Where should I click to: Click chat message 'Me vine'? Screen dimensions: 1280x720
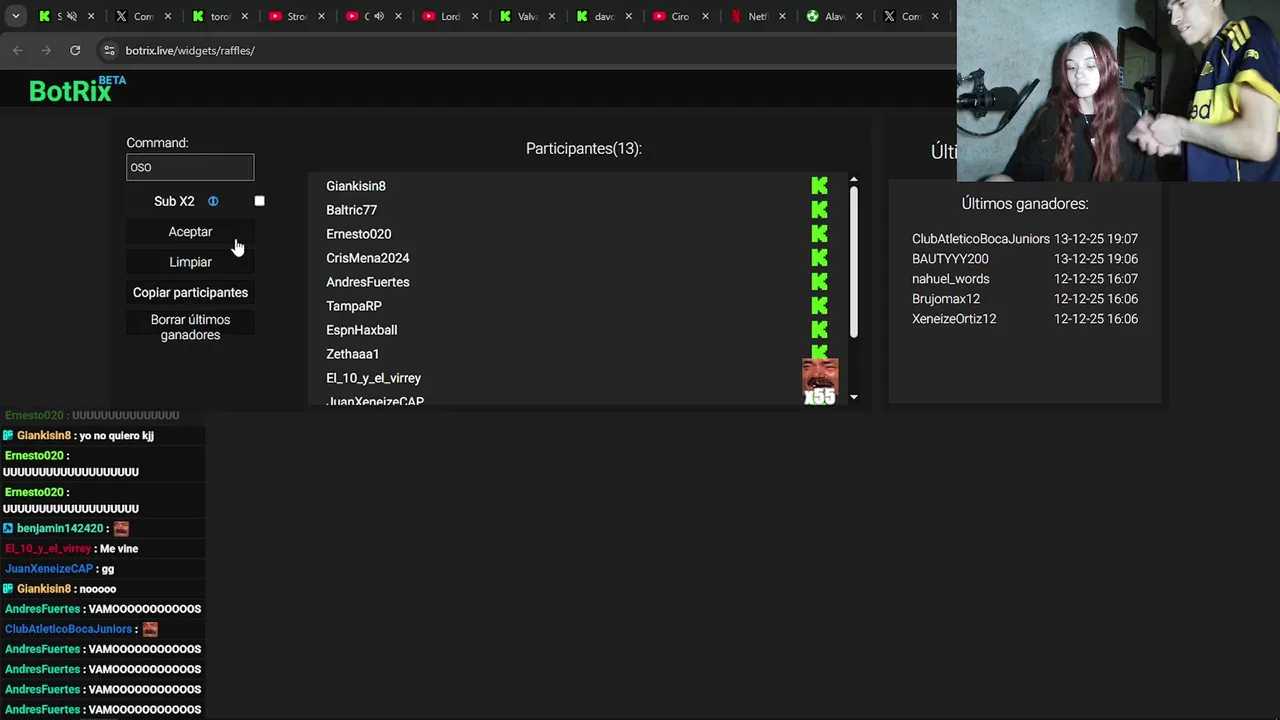click(119, 549)
